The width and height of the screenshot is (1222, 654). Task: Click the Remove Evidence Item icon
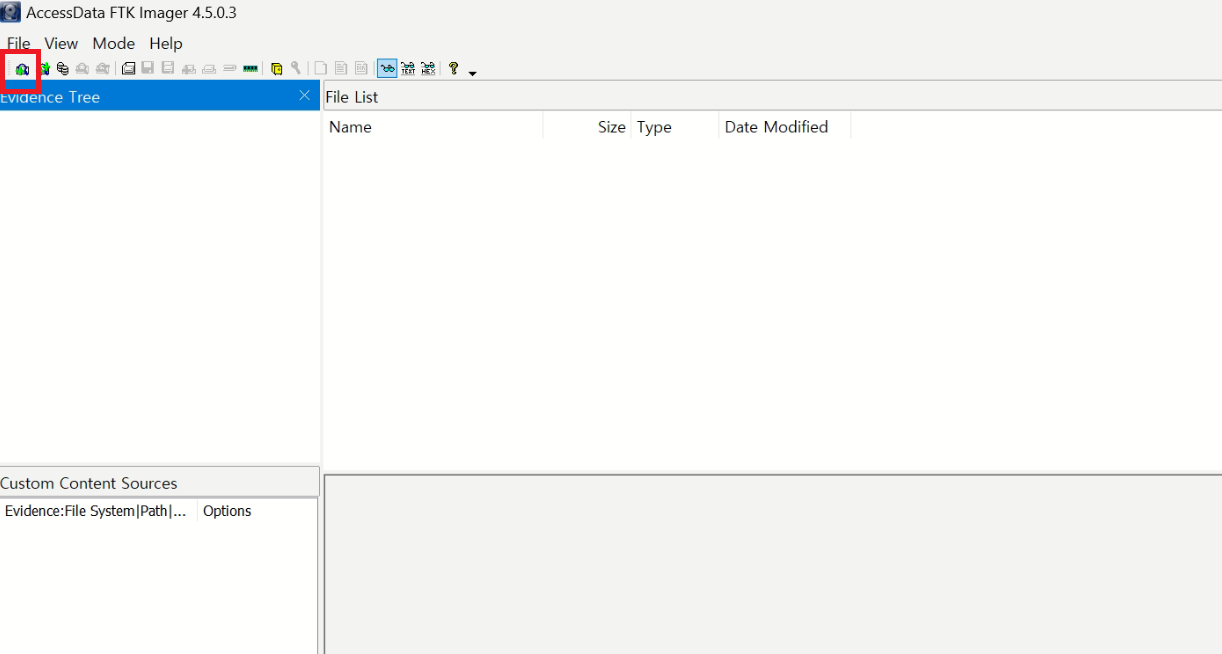pos(82,69)
